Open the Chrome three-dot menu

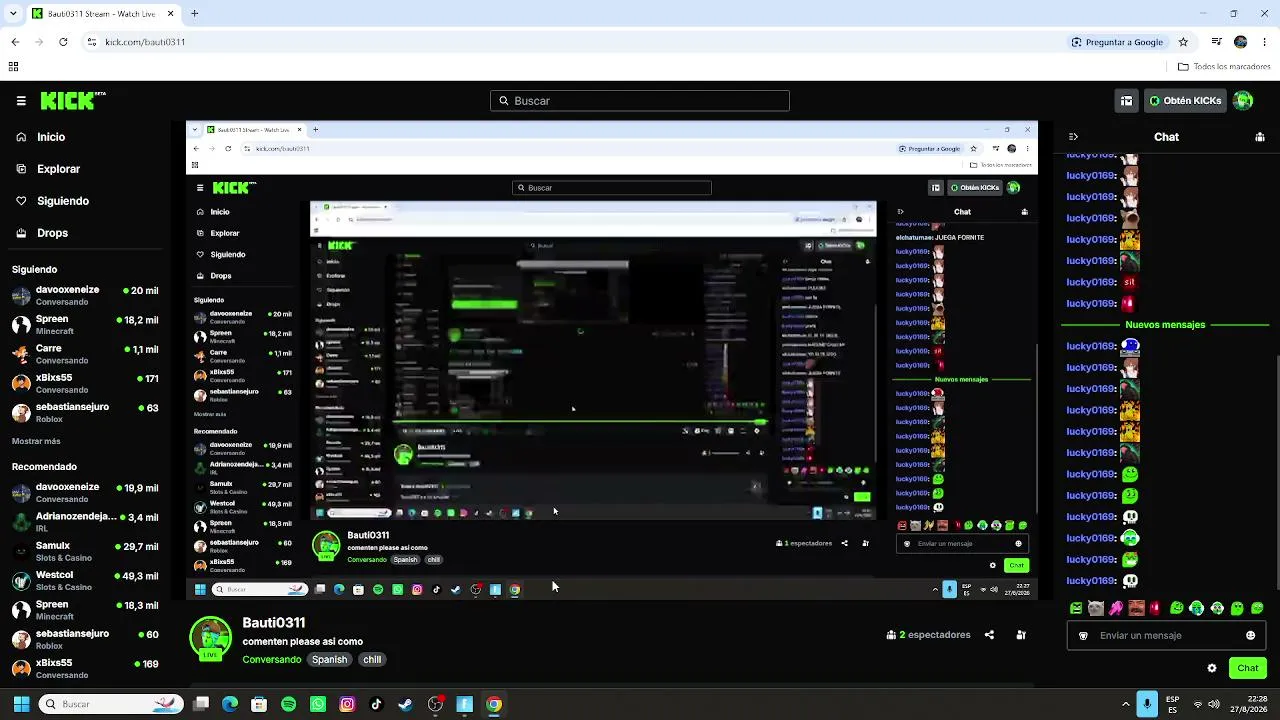click(x=1264, y=42)
